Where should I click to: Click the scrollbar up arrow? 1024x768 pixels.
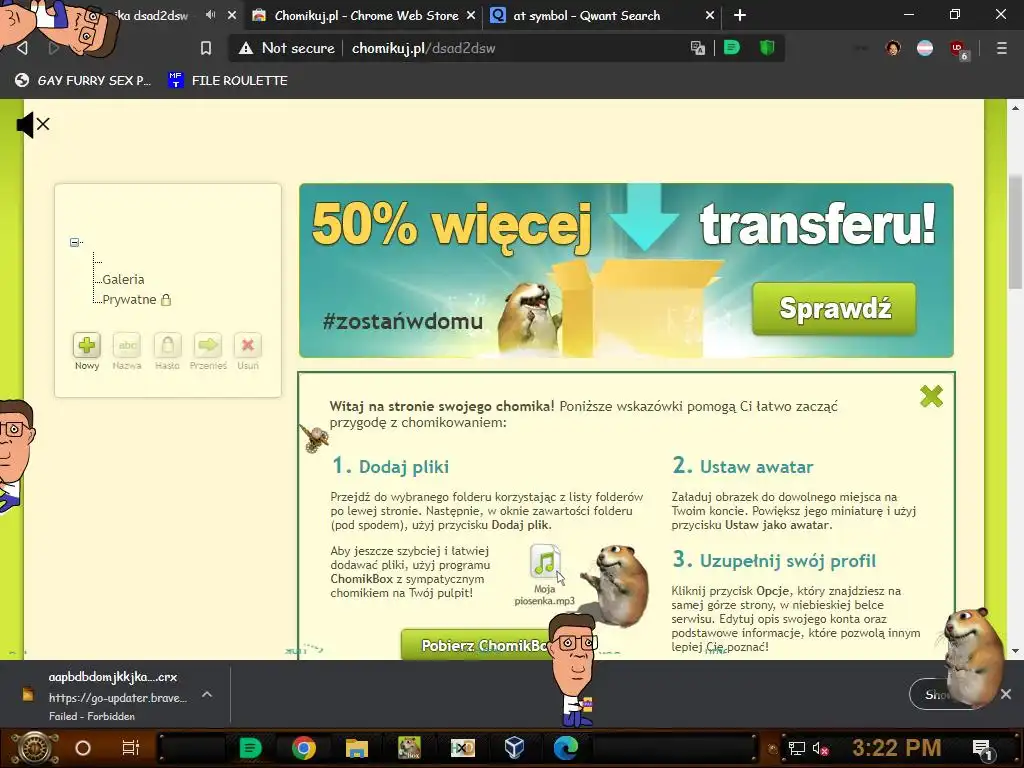click(1015, 108)
